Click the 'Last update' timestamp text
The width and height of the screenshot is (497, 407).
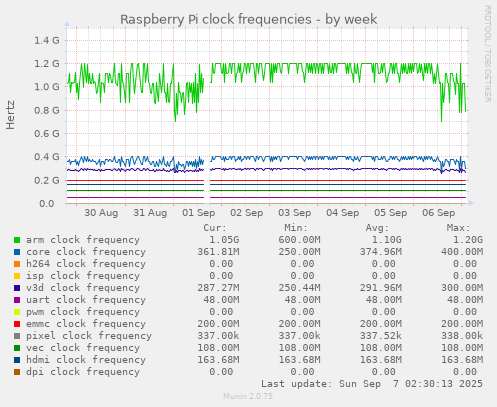372,384
